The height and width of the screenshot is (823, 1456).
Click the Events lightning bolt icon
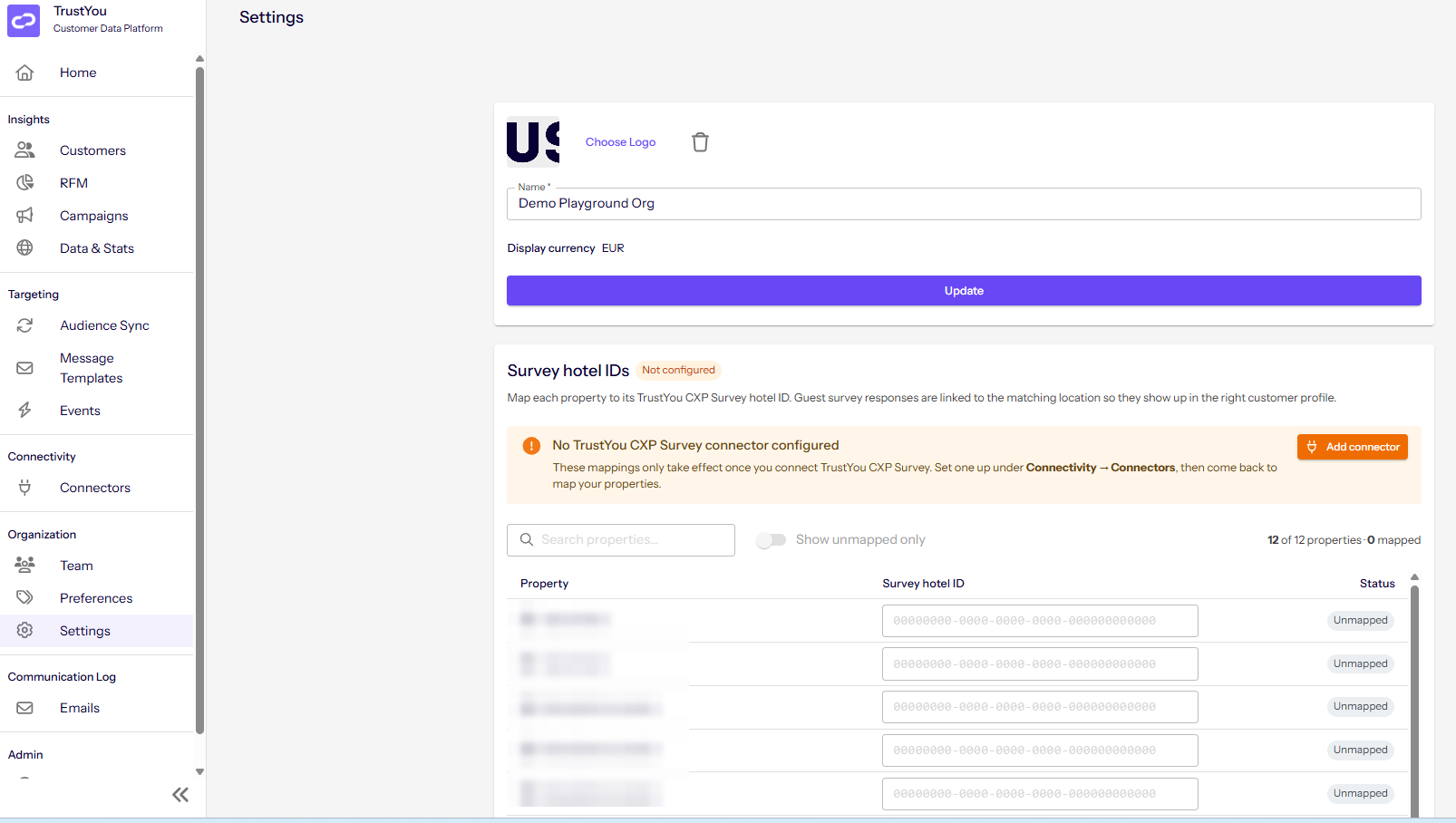[24, 411]
